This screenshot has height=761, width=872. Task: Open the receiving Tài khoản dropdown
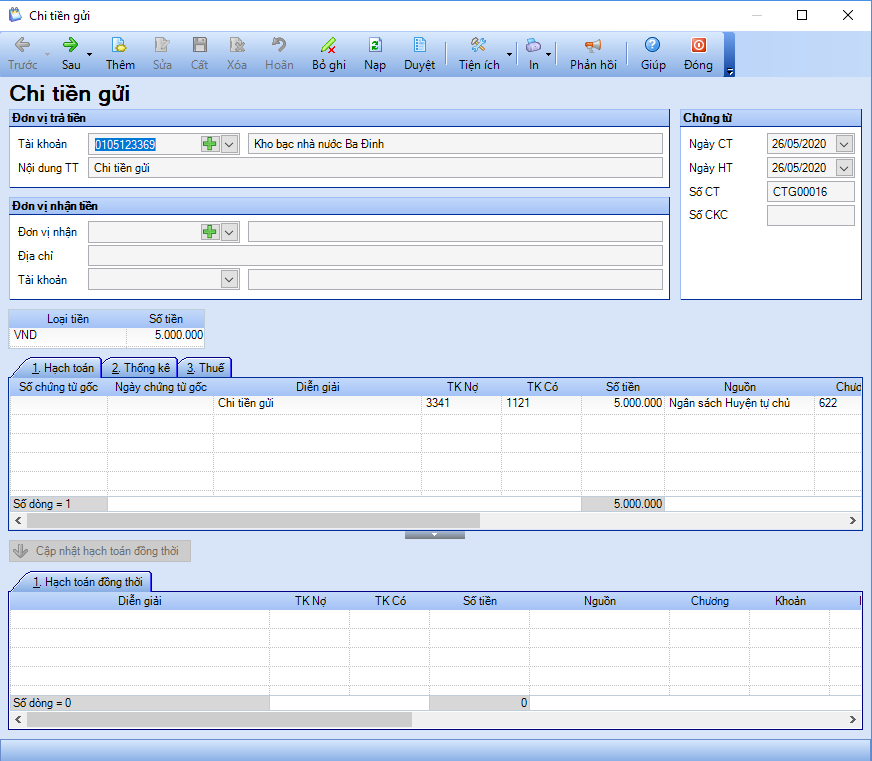229,279
